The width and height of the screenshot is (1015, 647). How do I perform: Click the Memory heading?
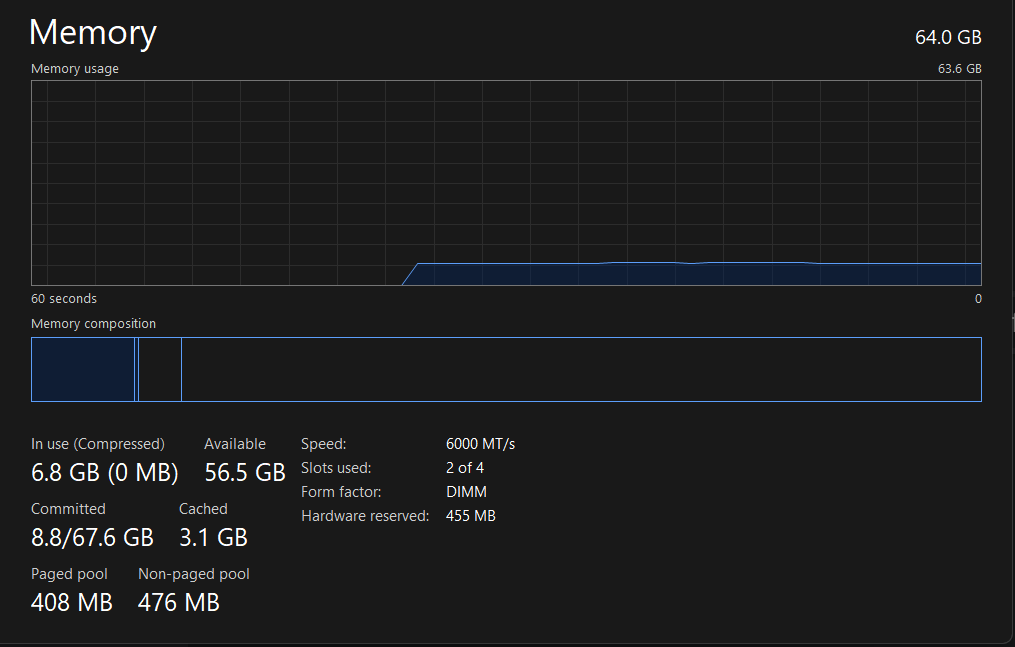tap(93, 32)
